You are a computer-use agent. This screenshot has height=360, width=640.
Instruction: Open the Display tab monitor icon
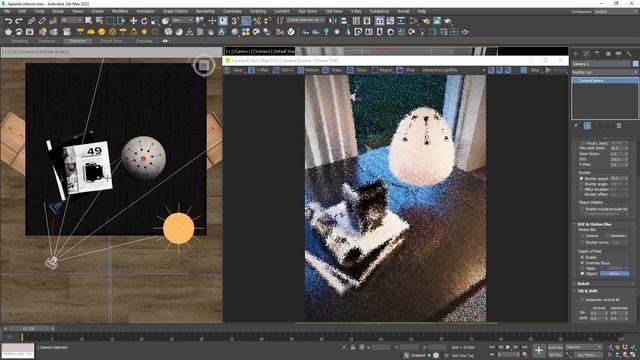click(618, 53)
